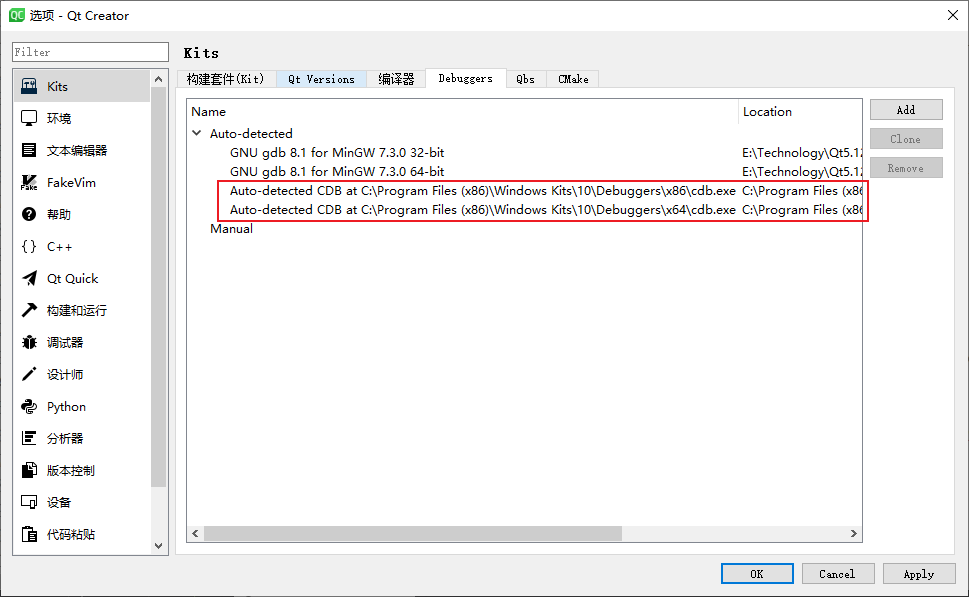Viewport: 969px width, 597px height.
Task: Select the Manual group row
Action: [231, 229]
